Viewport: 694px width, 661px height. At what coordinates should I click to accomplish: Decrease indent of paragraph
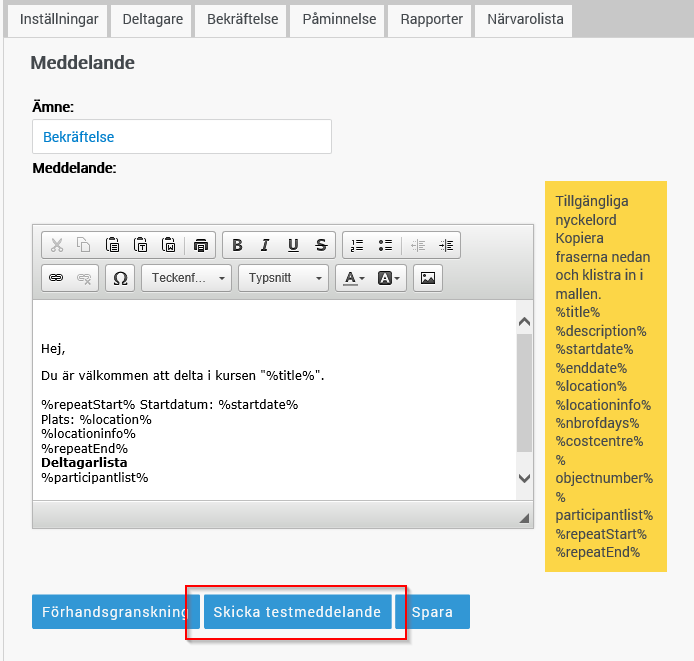point(418,245)
